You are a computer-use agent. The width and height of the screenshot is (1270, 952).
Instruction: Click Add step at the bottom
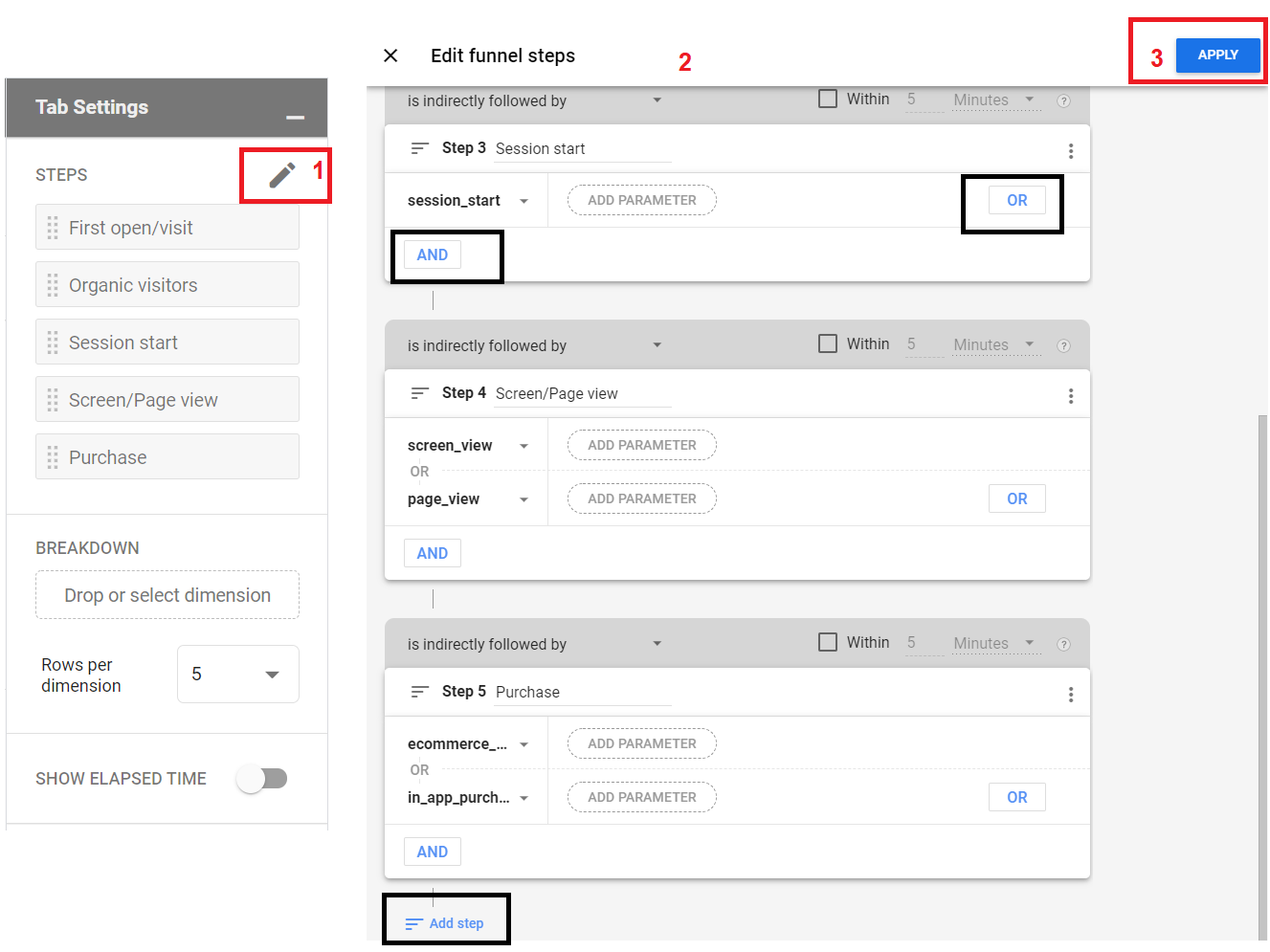coord(445,923)
